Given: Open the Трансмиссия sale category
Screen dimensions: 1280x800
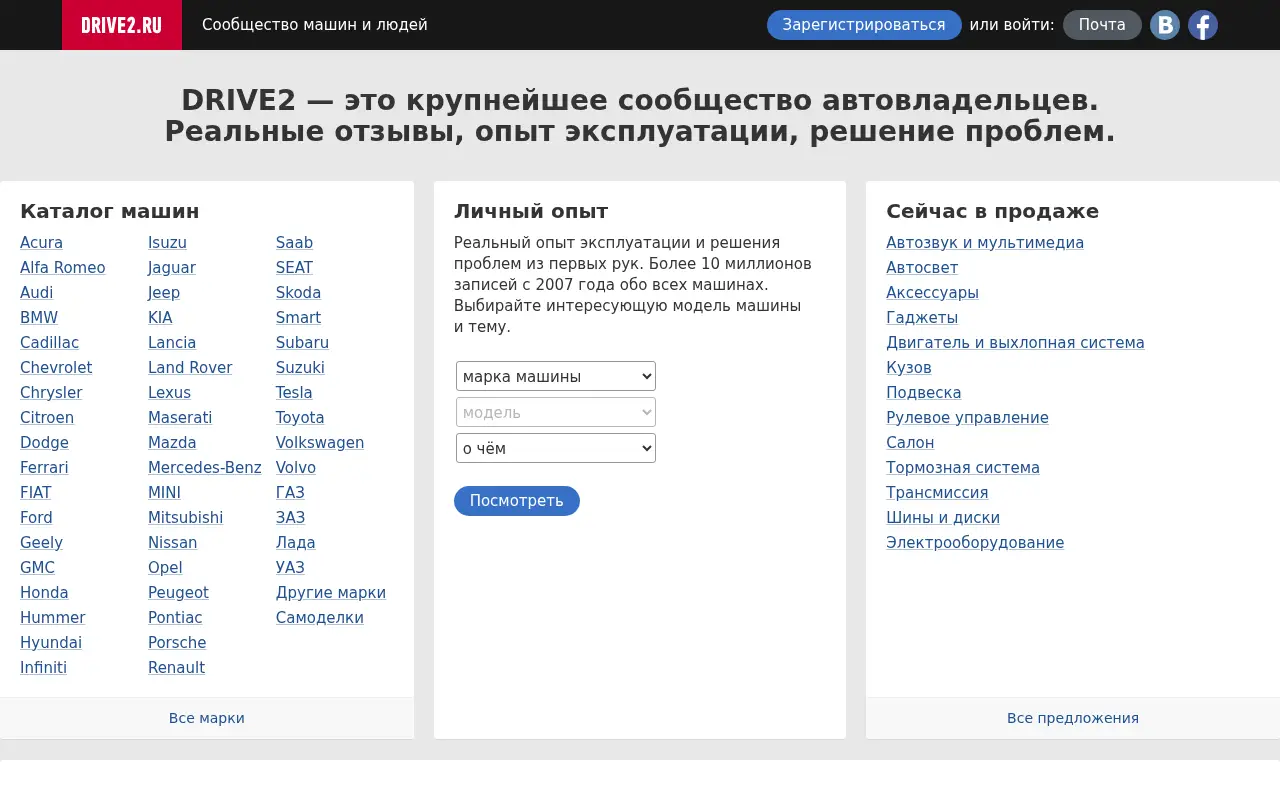Looking at the screenshot, I should [937, 493].
